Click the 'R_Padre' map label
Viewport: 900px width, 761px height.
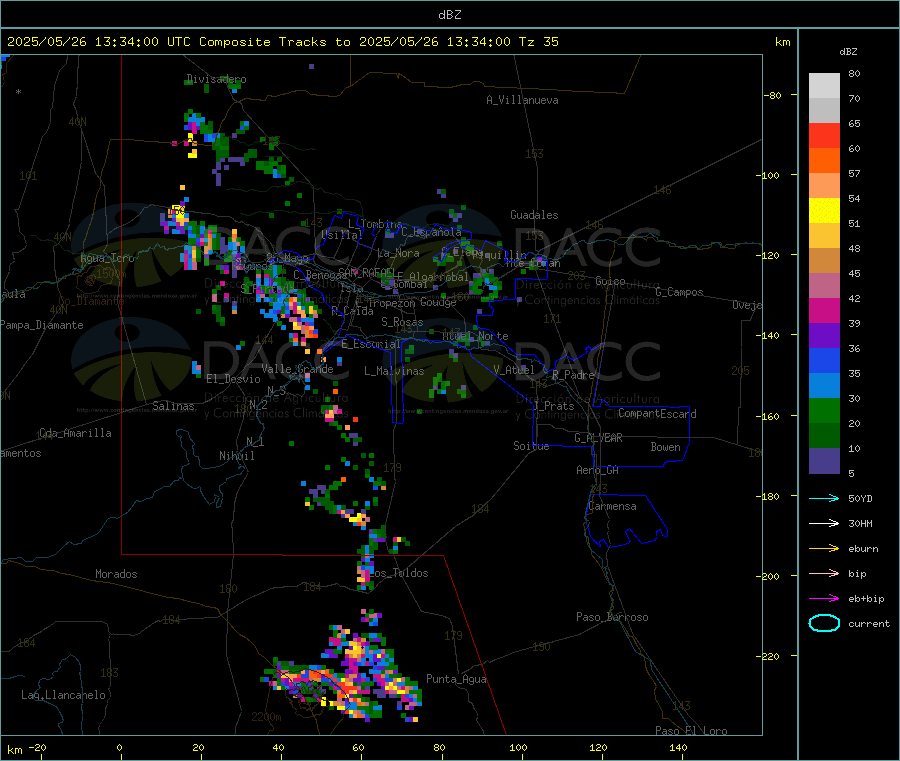[x=573, y=375]
